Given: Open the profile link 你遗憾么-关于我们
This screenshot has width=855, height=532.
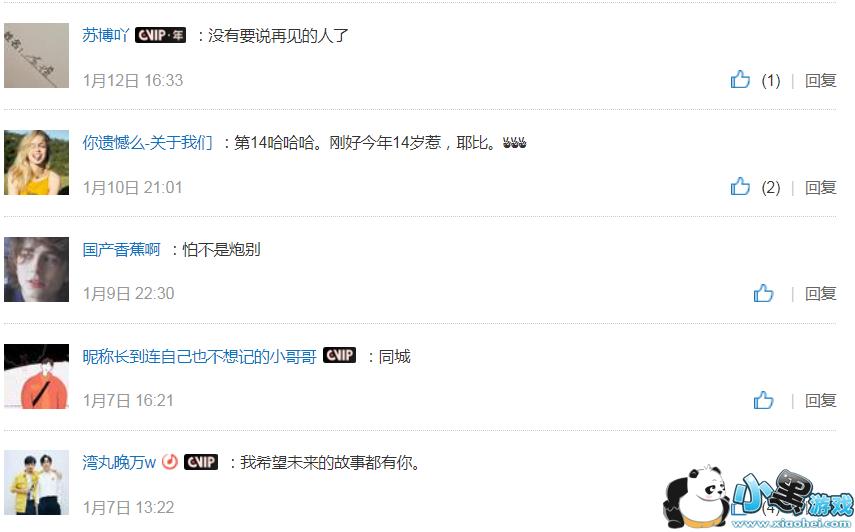Looking at the screenshot, I should pos(147,142).
